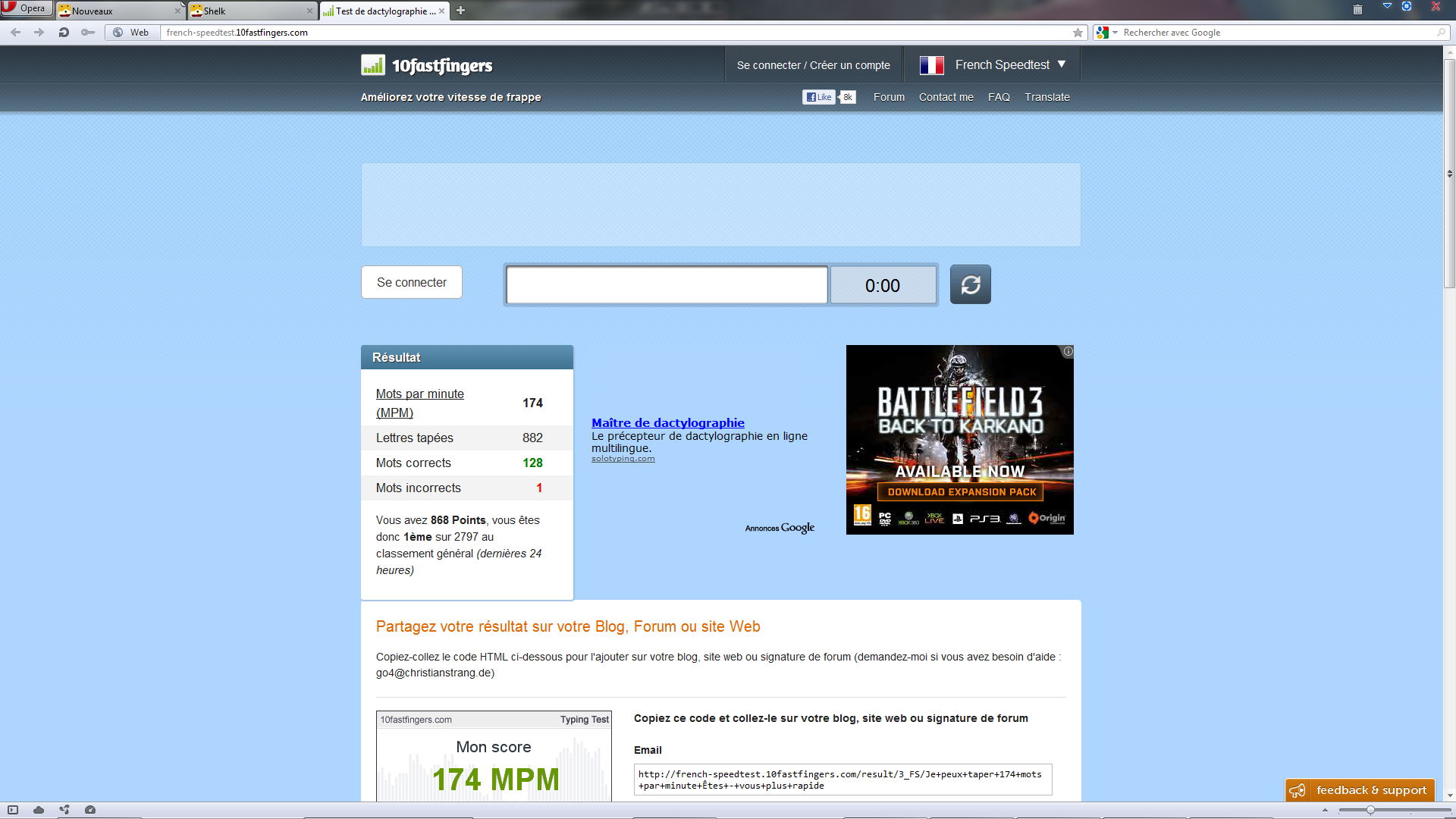Click the Mots incorrects row
1456x819 pixels.
pyautogui.click(x=467, y=488)
